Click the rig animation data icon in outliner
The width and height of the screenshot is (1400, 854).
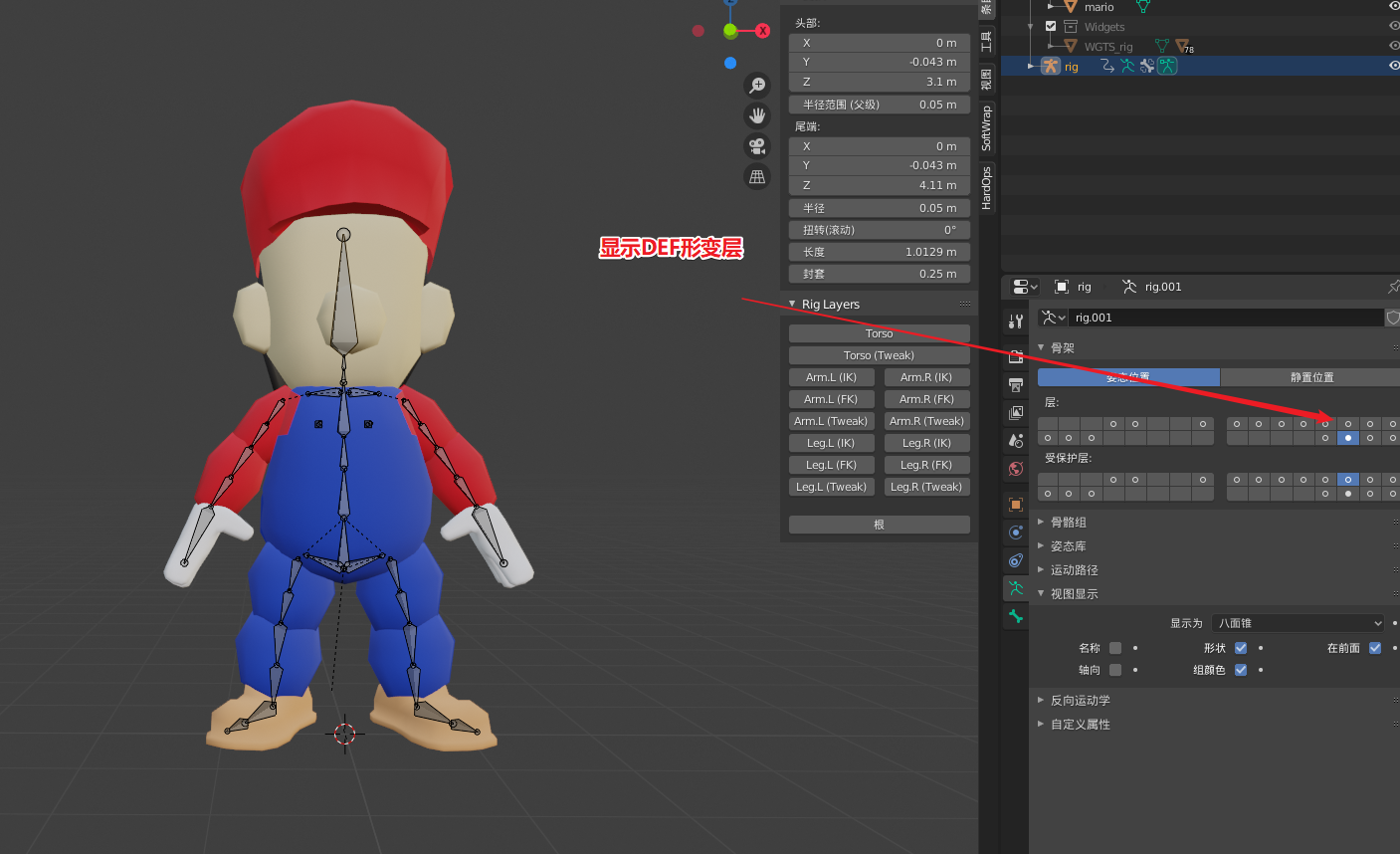[1107, 66]
